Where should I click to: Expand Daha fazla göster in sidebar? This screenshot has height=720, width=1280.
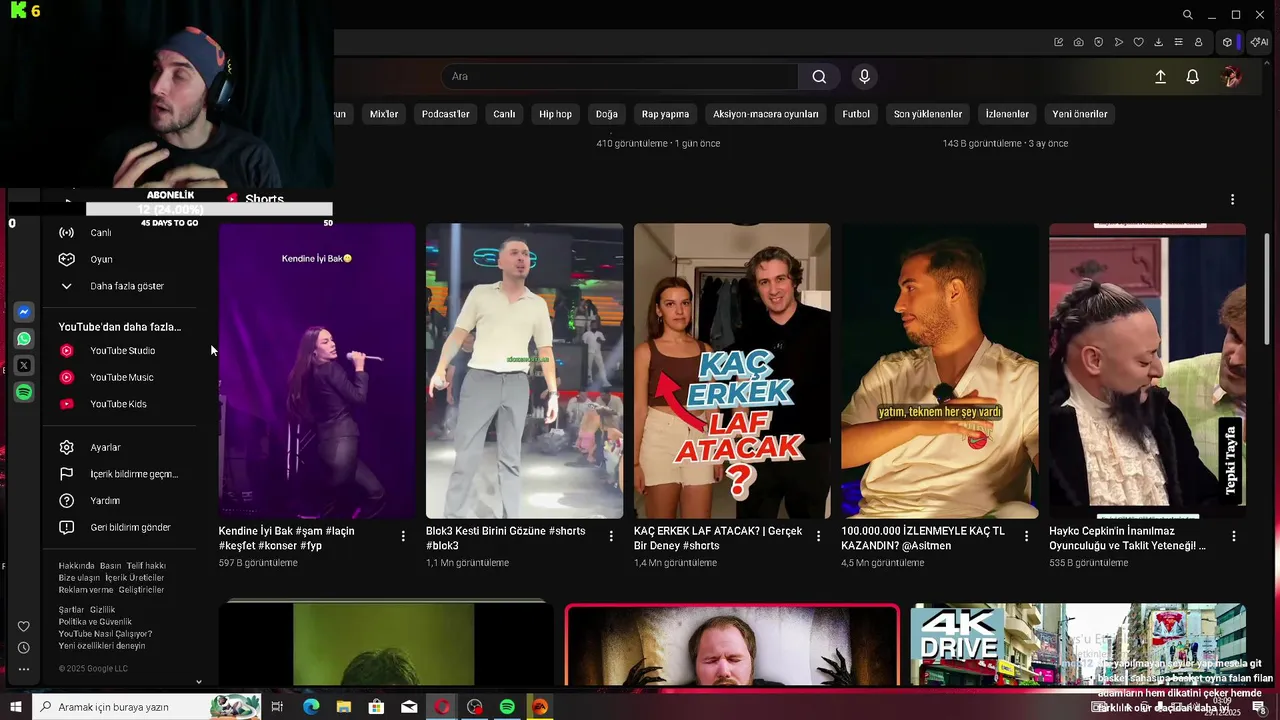coord(120,286)
